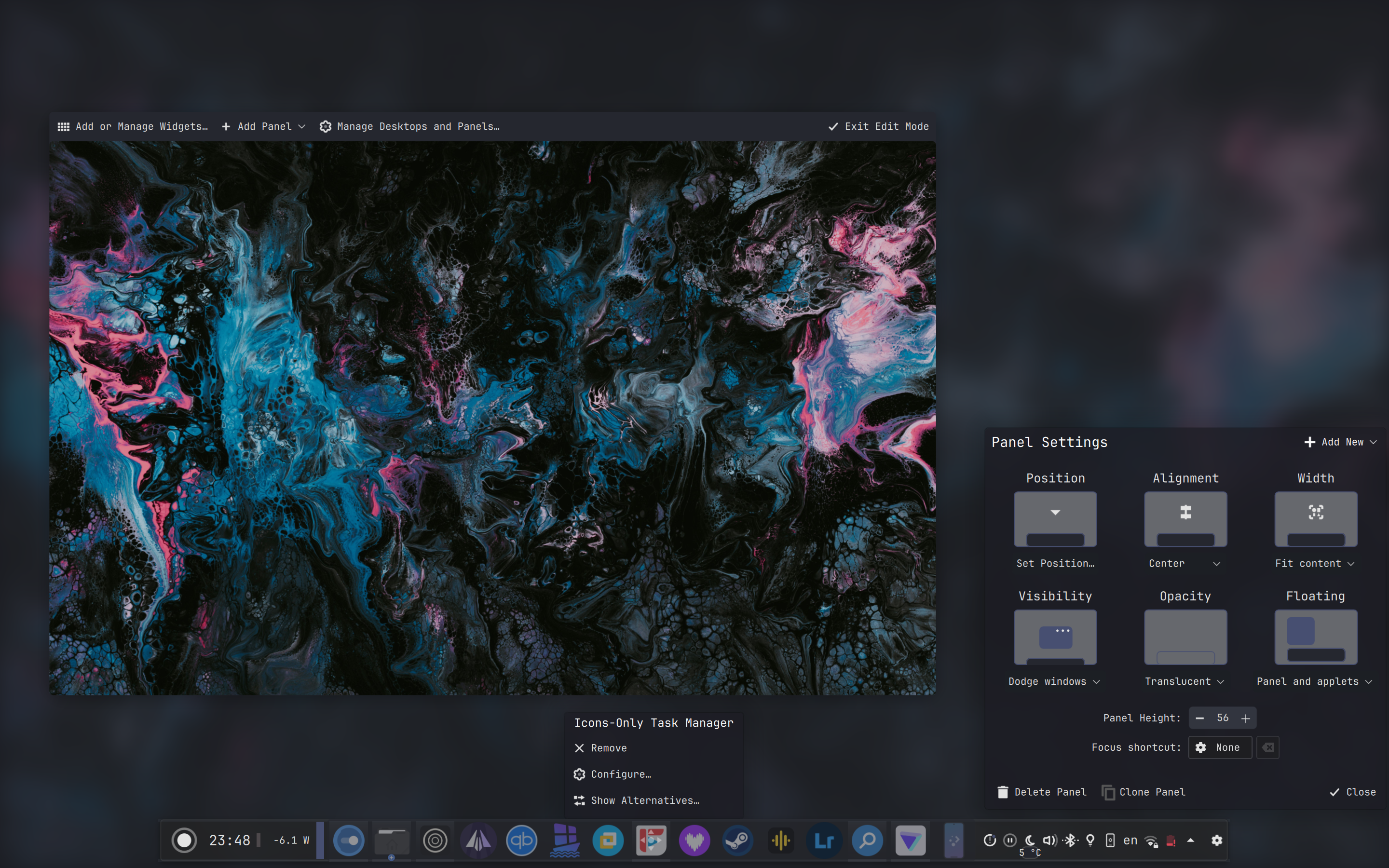
Task: Increase panel height with the plus stepper
Action: [x=1245, y=718]
